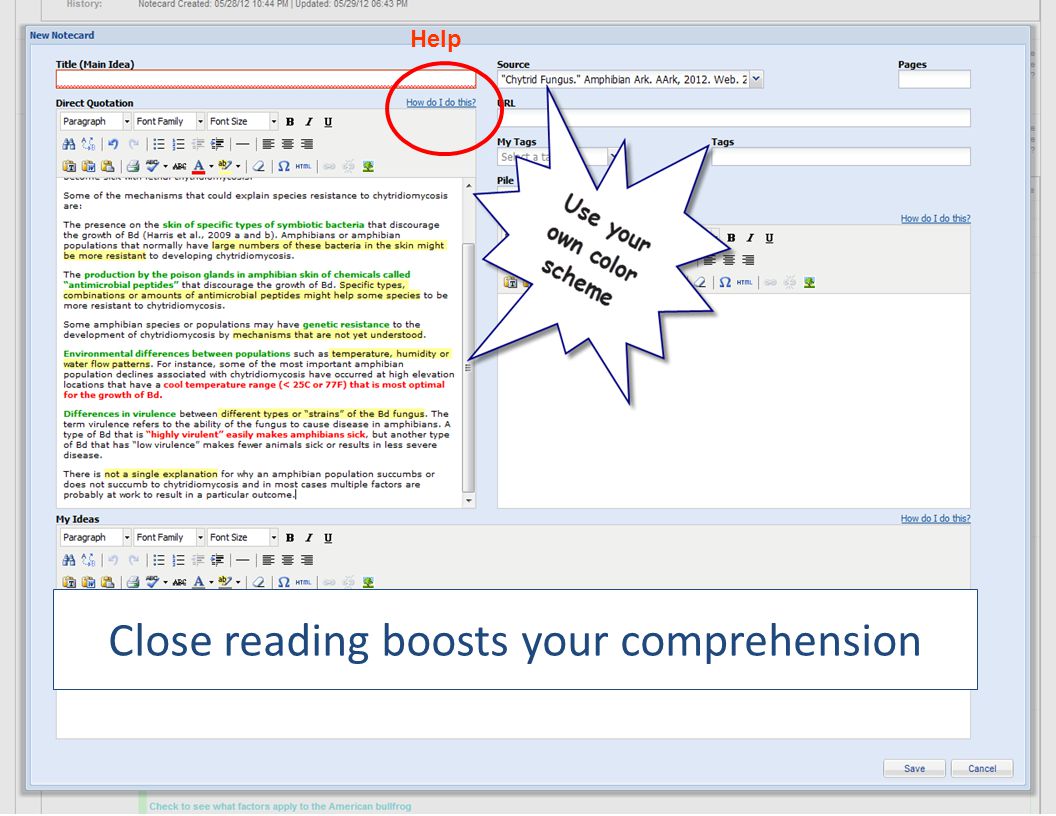Increase indent in Direct Quotation editor
Screen dimensions: 1056x816
click(218, 144)
